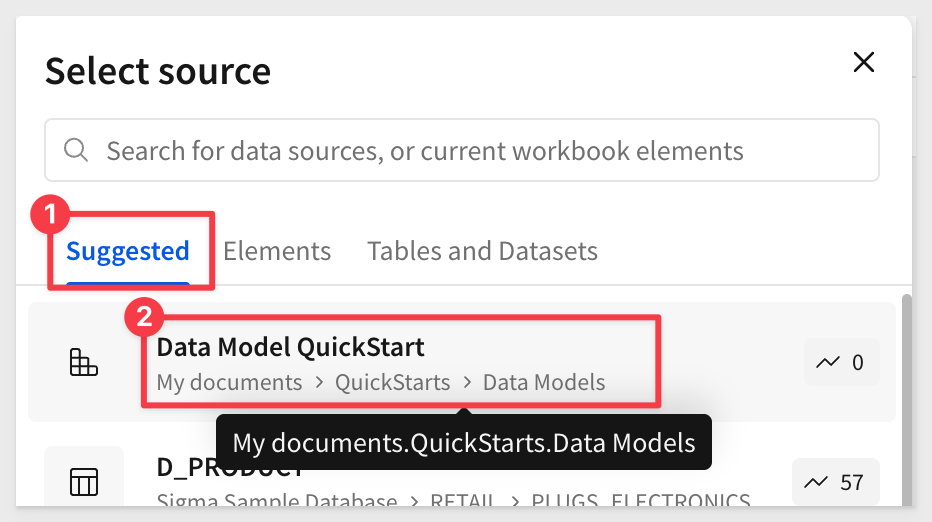Click Data Models in breadcrumb path
This screenshot has height=522, width=932.
point(544,382)
